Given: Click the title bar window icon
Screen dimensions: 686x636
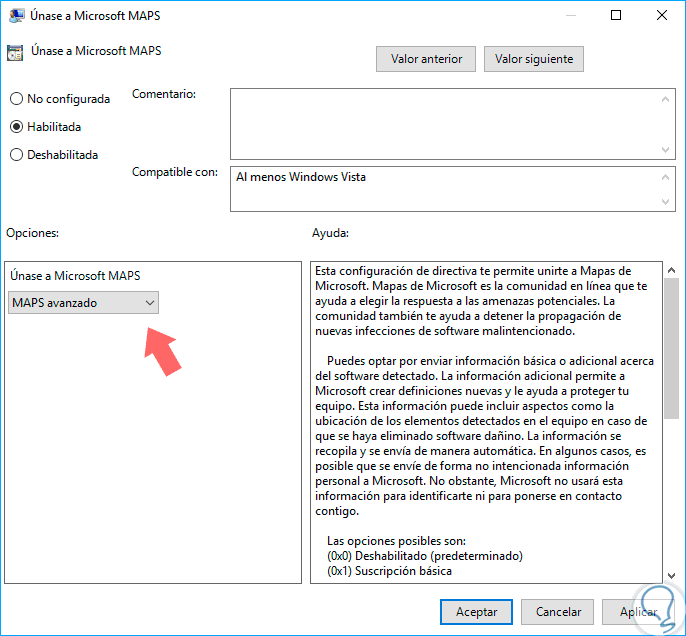Looking at the screenshot, I should (x=17, y=16).
